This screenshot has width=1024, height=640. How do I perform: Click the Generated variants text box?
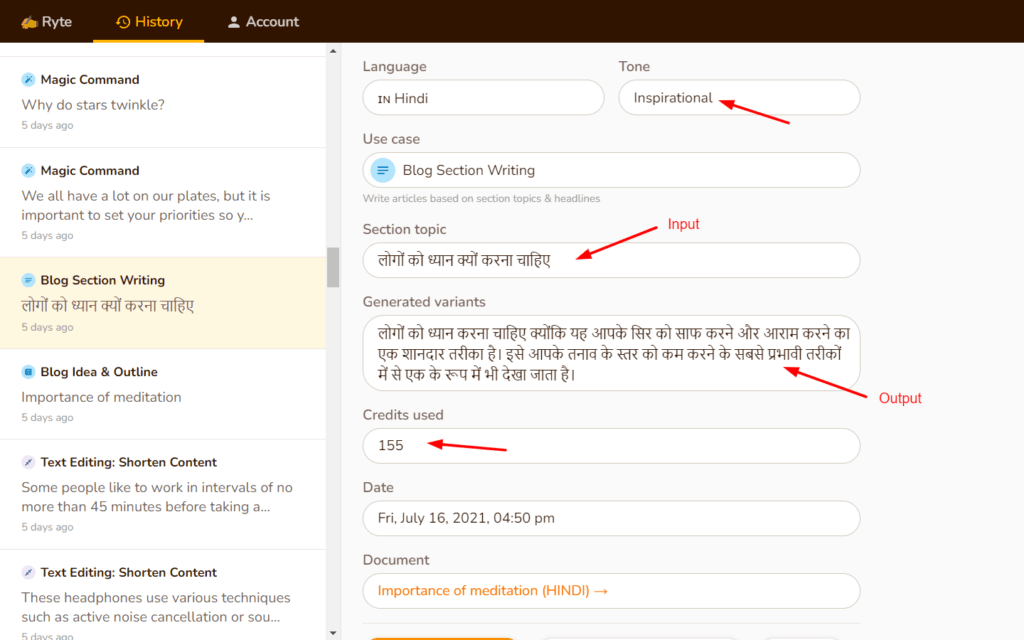(611, 353)
